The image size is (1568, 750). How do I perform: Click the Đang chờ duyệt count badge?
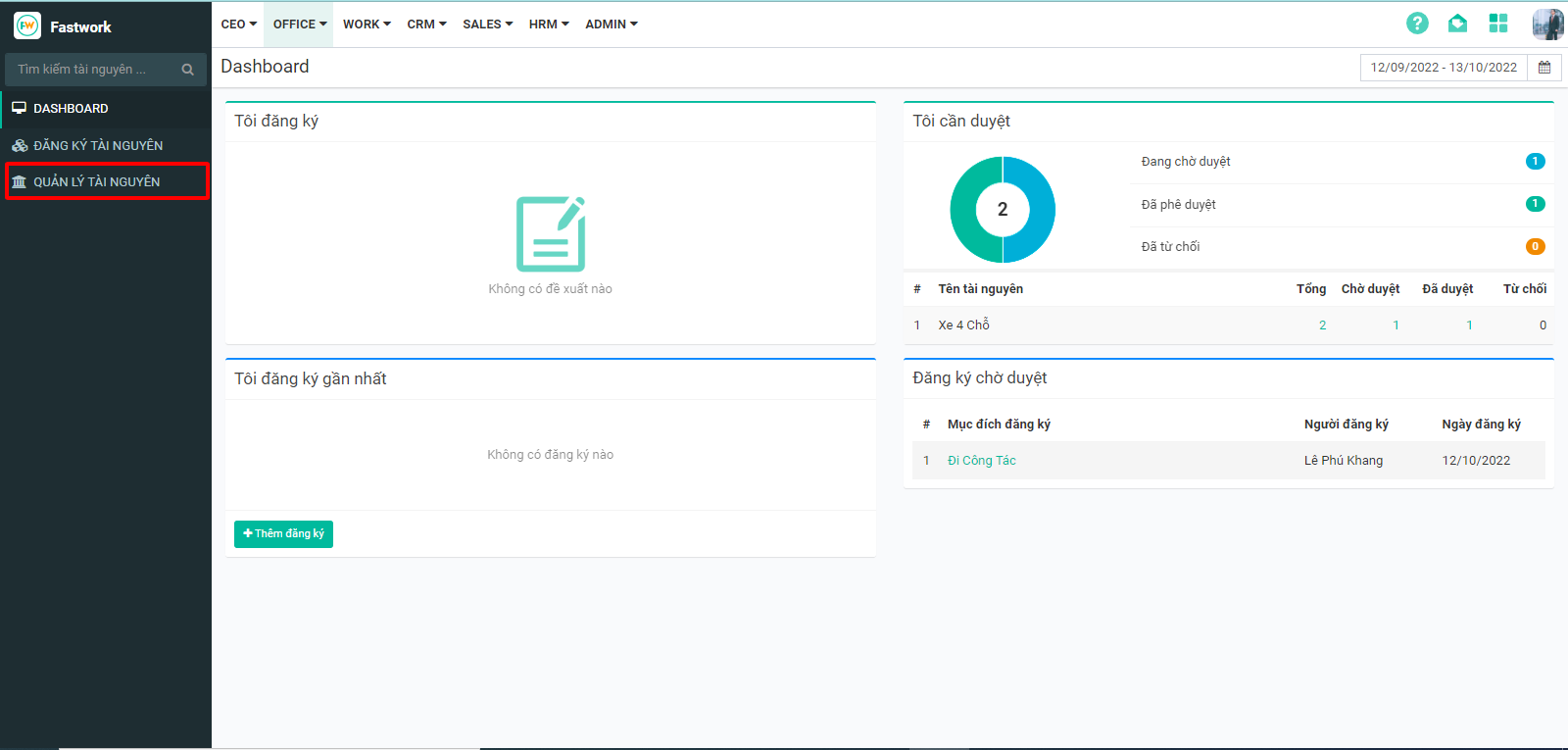click(x=1535, y=162)
